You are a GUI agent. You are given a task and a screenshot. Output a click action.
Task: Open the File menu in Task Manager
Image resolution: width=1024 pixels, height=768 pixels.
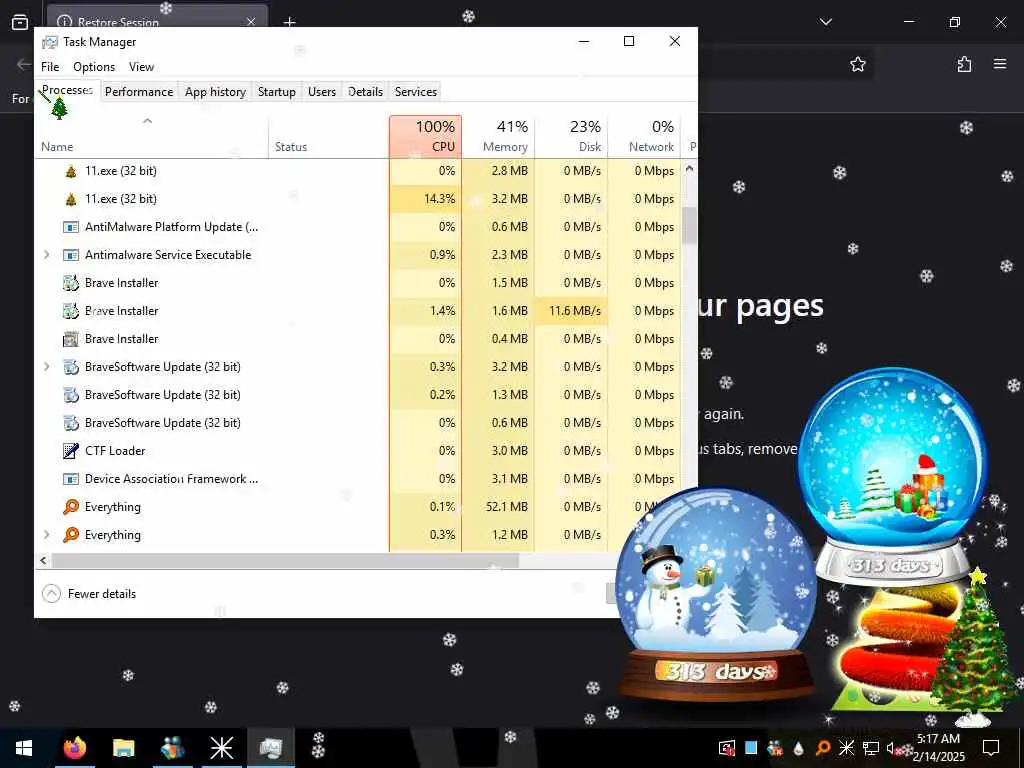[50, 67]
